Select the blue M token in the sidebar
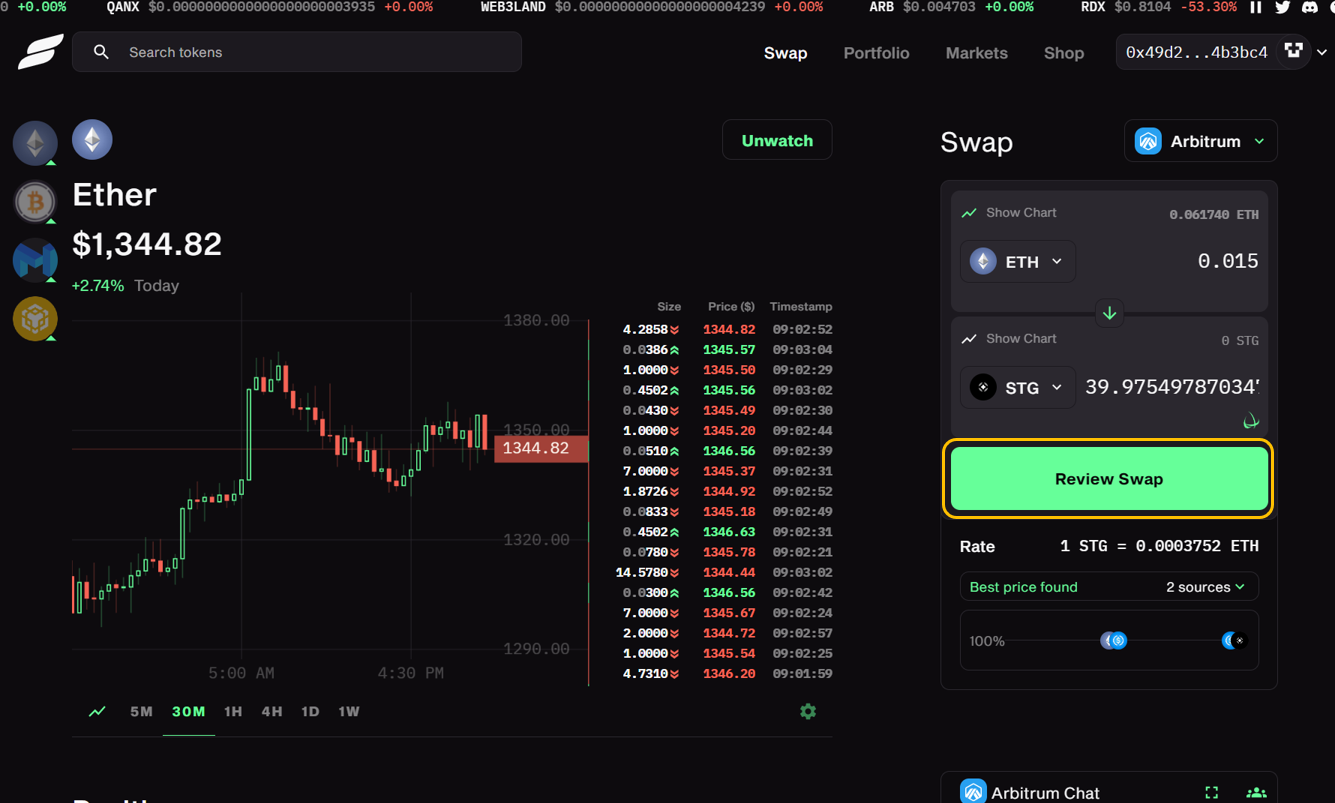The height and width of the screenshot is (803, 1335). point(35,260)
